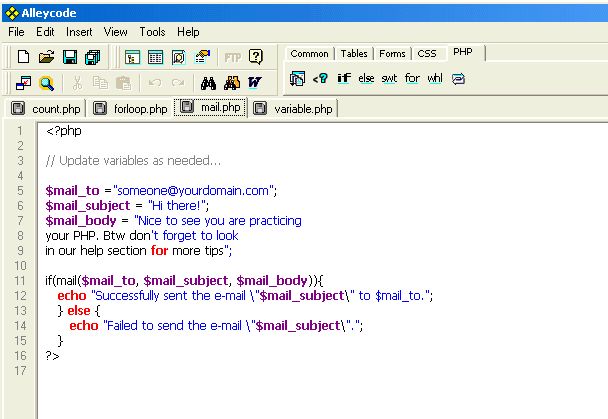This screenshot has height=419, width=608.
Task: Insert an else statement from the PHP toolbar
Action: pyautogui.click(x=366, y=79)
